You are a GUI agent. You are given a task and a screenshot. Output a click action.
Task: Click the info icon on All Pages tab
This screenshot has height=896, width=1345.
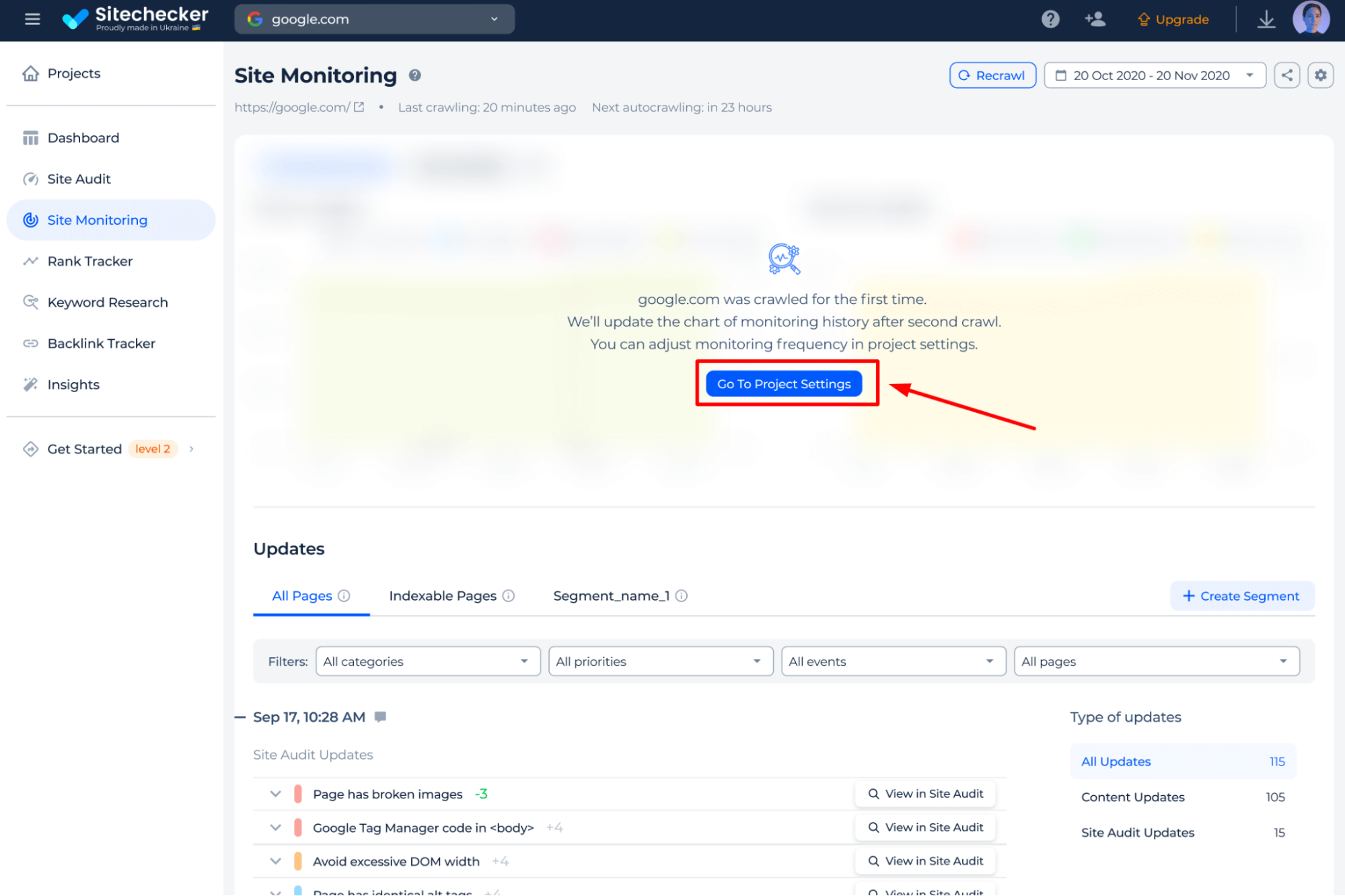(x=344, y=596)
